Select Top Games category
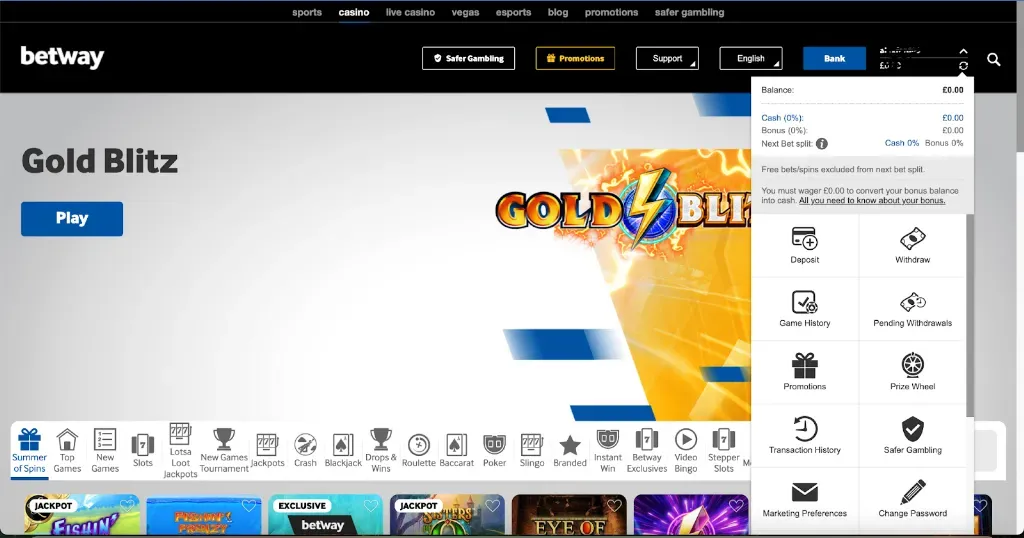This screenshot has height=538, width=1024. click(67, 451)
